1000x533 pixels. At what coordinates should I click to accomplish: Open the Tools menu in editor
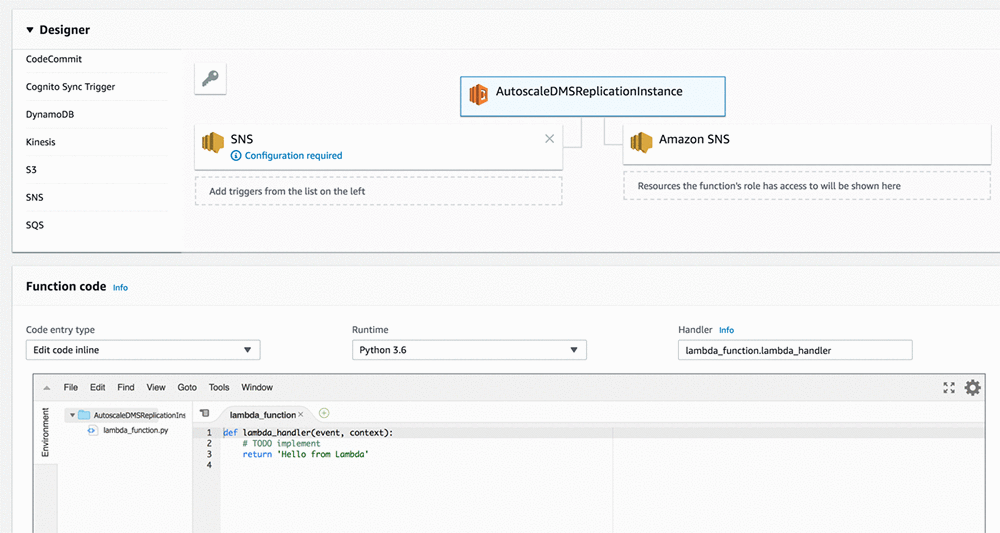219,387
